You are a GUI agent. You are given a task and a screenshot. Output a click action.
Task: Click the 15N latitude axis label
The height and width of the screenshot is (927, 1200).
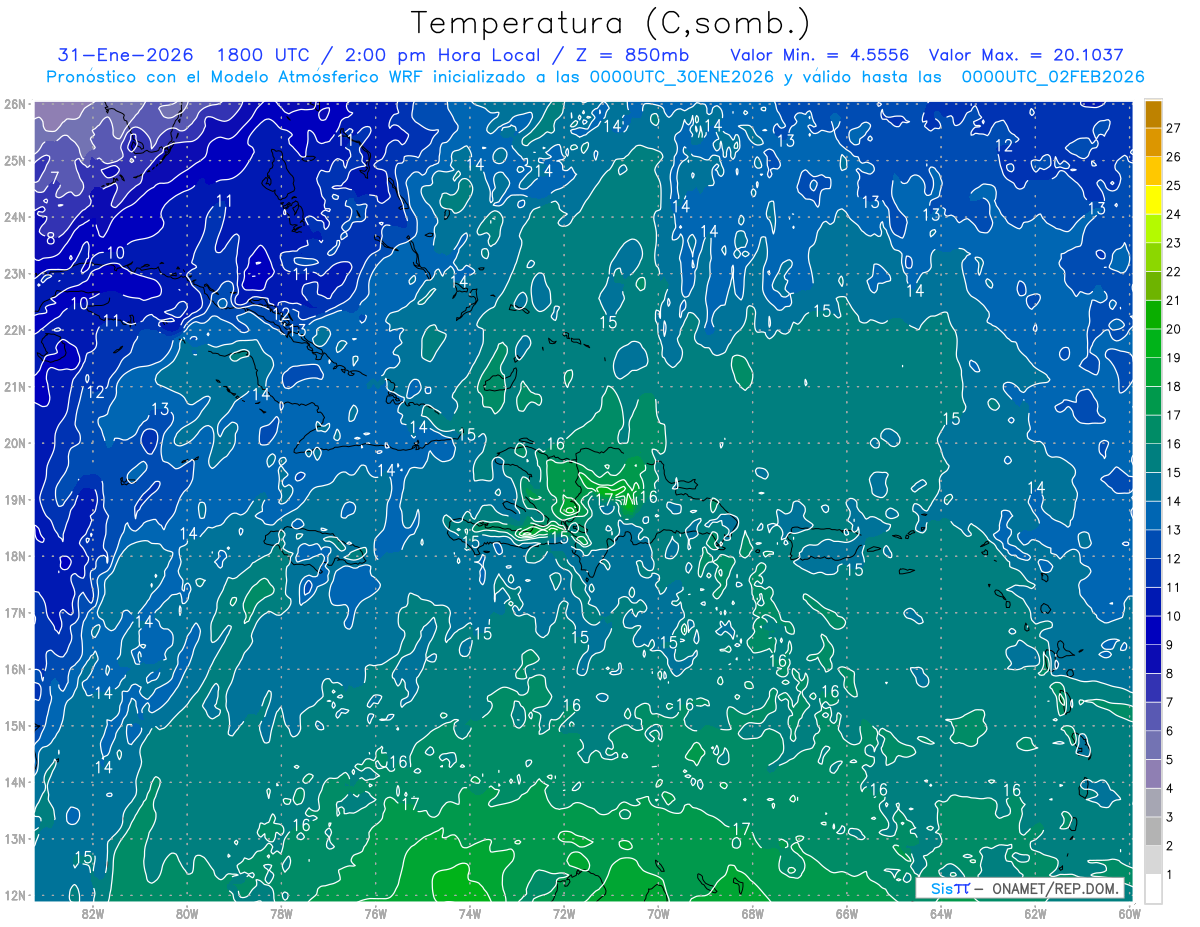pyautogui.click(x=15, y=725)
